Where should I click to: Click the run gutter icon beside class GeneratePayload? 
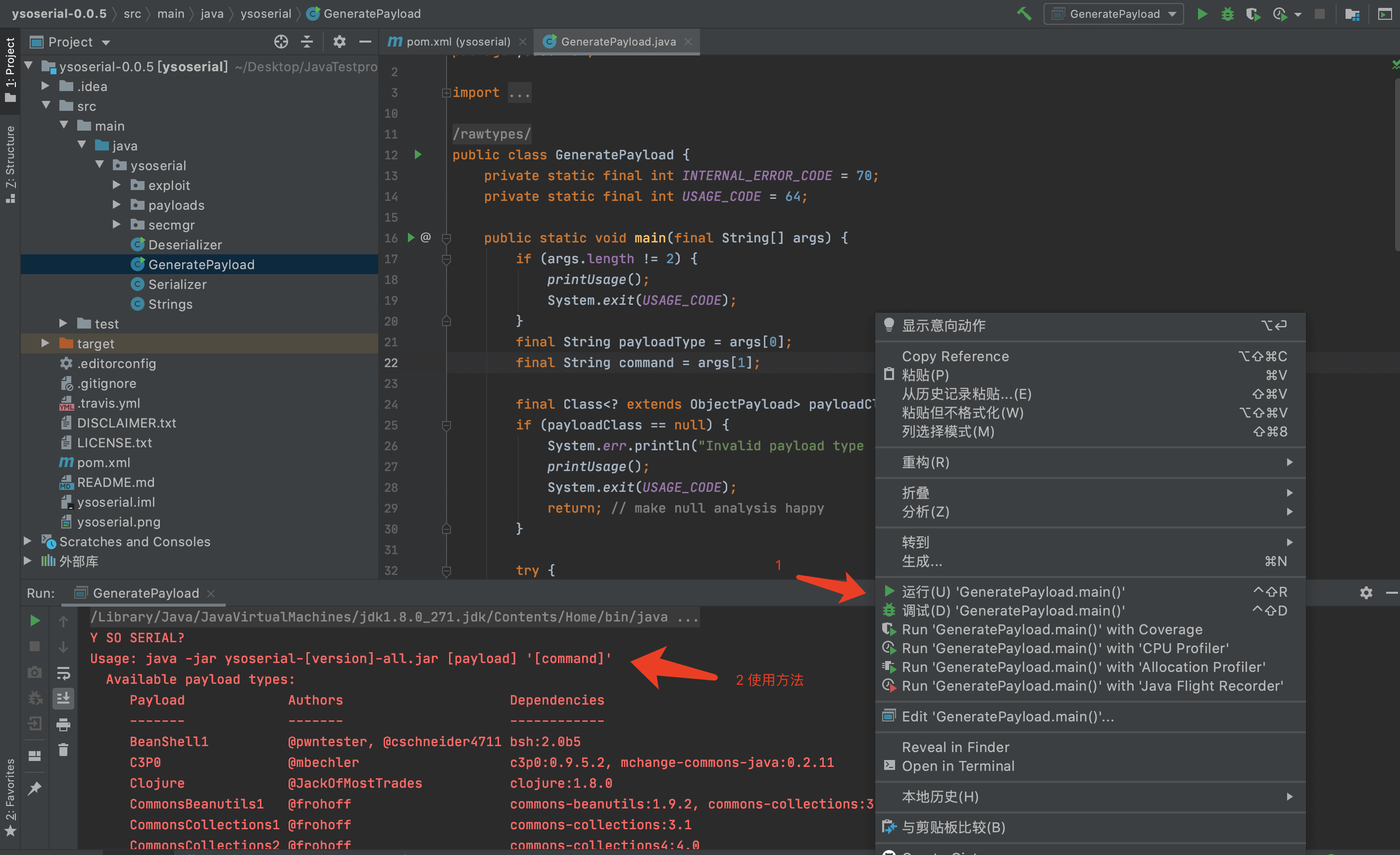pyautogui.click(x=418, y=154)
